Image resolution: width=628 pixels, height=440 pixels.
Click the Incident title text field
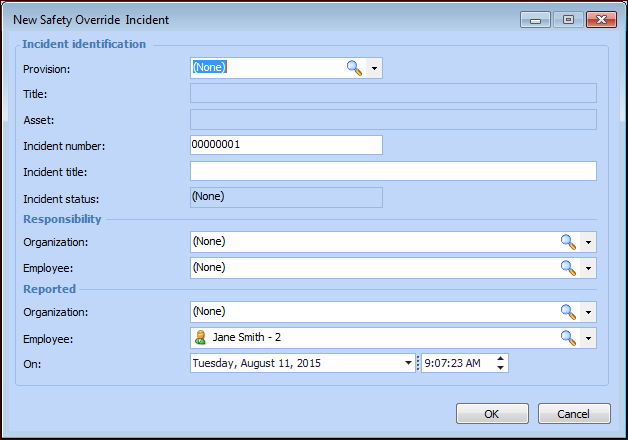pos(393,171)
